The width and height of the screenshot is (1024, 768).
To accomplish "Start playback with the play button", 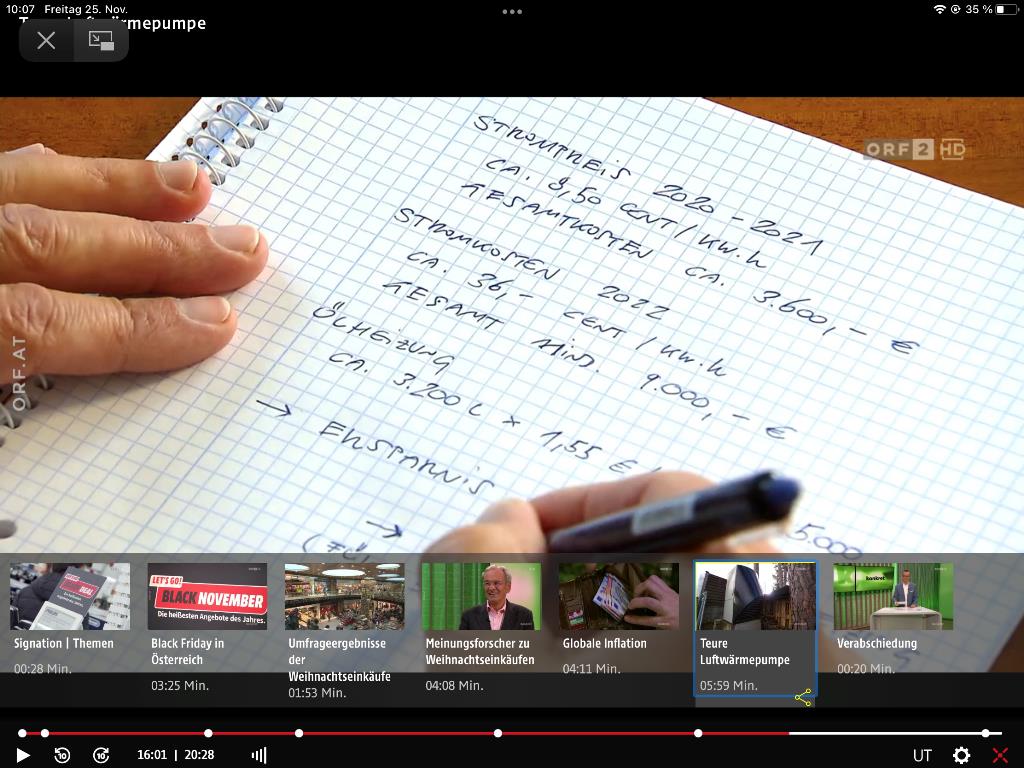I will coord(23,755).
